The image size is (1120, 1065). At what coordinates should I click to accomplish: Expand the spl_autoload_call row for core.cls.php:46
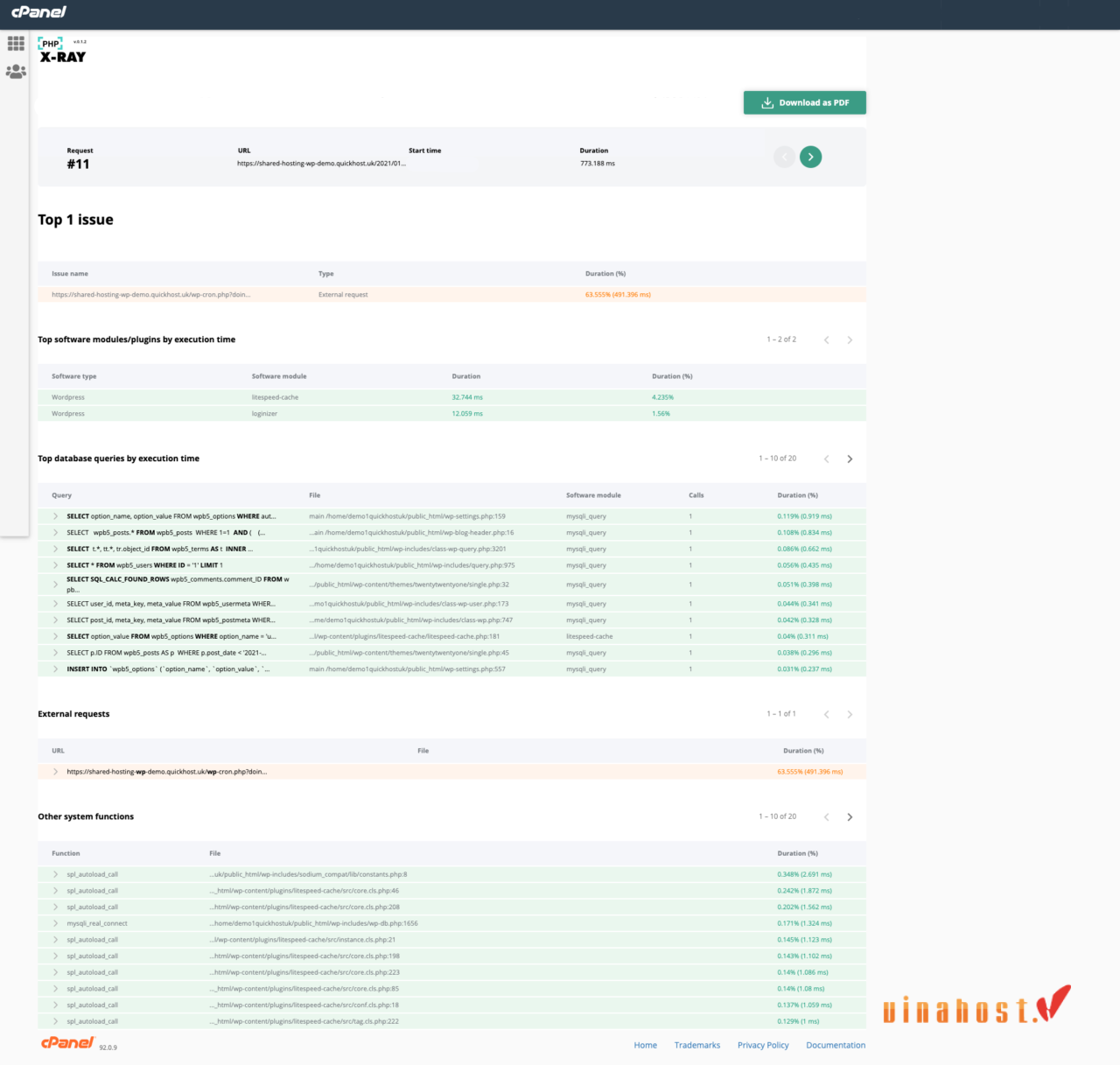(55, 891)
